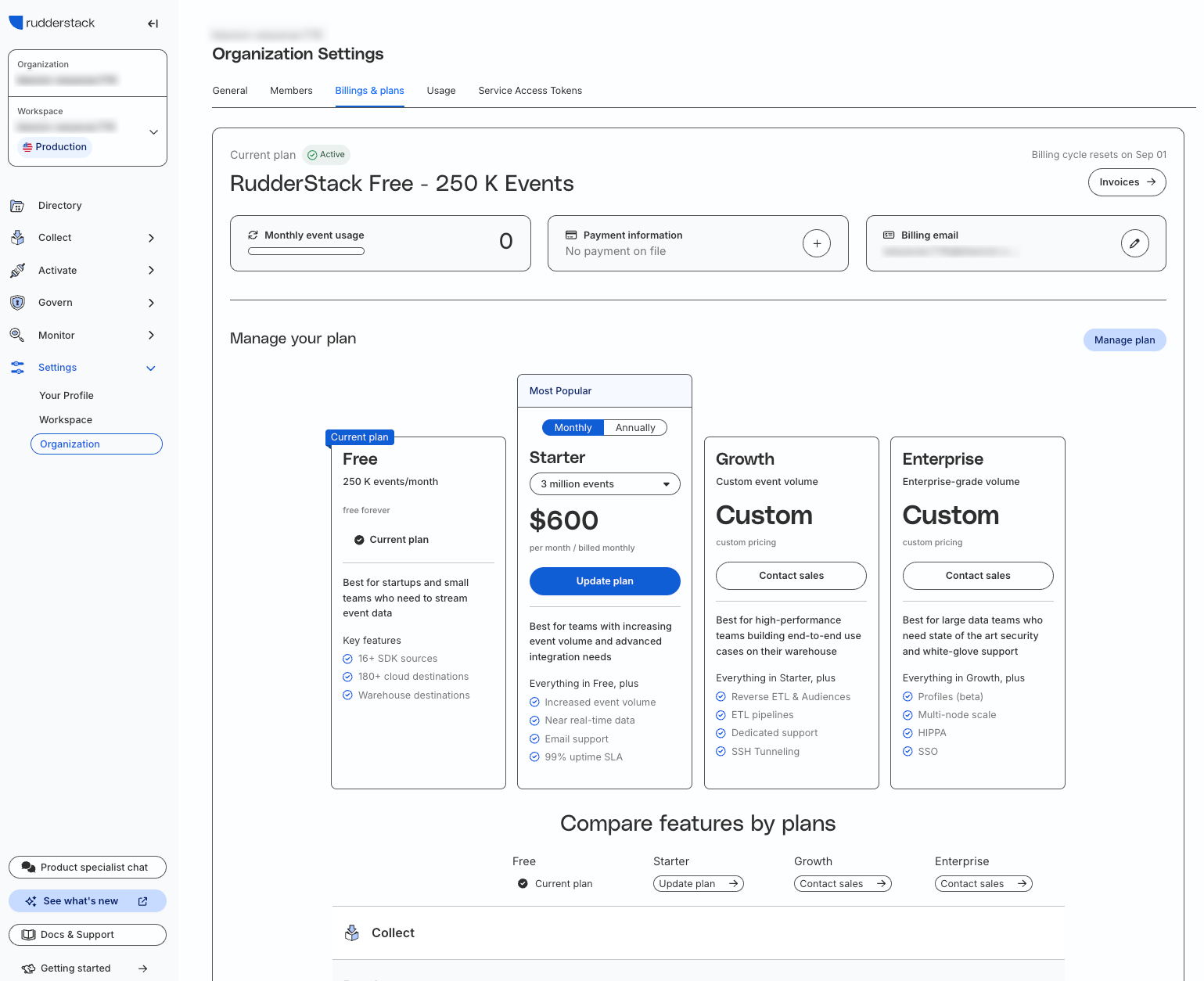Image resolution: width=1204 pixels, height=981 pixels.
Task: Click the Payment information card icon
Action: point(571,235)
